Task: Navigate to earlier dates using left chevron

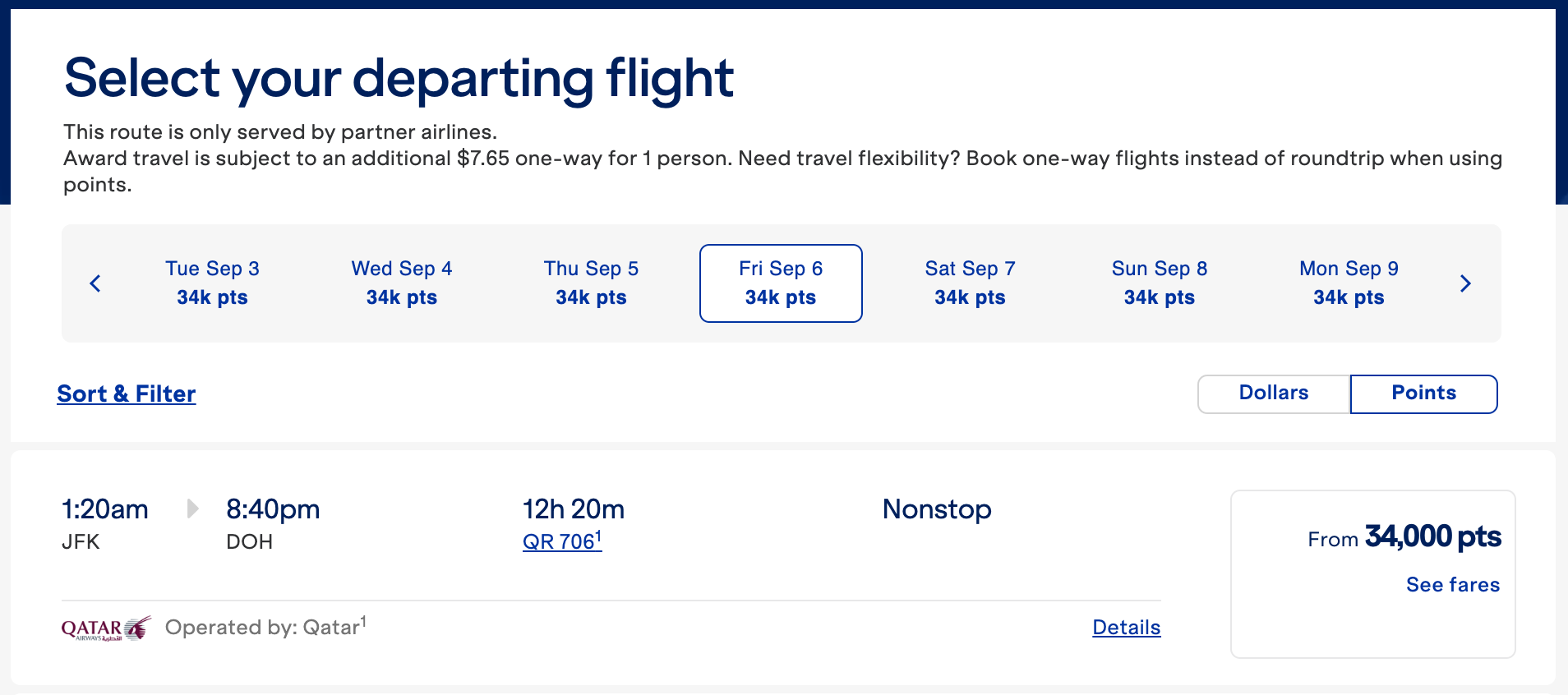Action: click(x=95, y=283)
